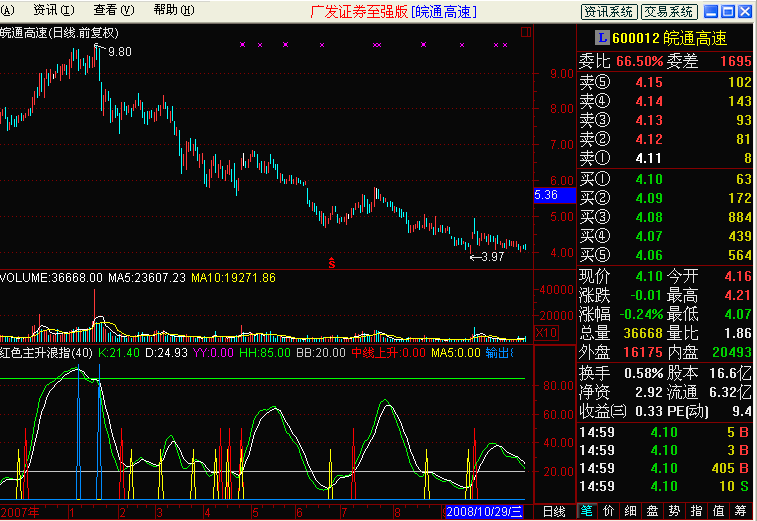The height and width of the screenshot is (521, 757).
Task: Select the 细 tab
Action: pyautogui.click(x=630, y=511)
